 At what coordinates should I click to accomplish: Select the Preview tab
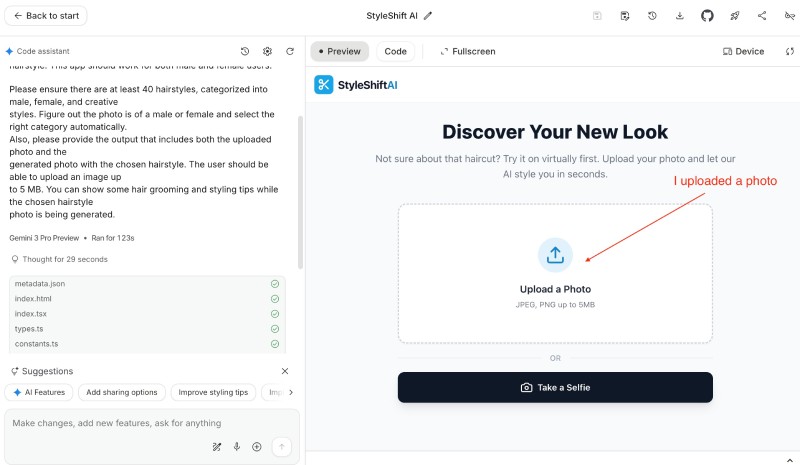tap(339, 51)
